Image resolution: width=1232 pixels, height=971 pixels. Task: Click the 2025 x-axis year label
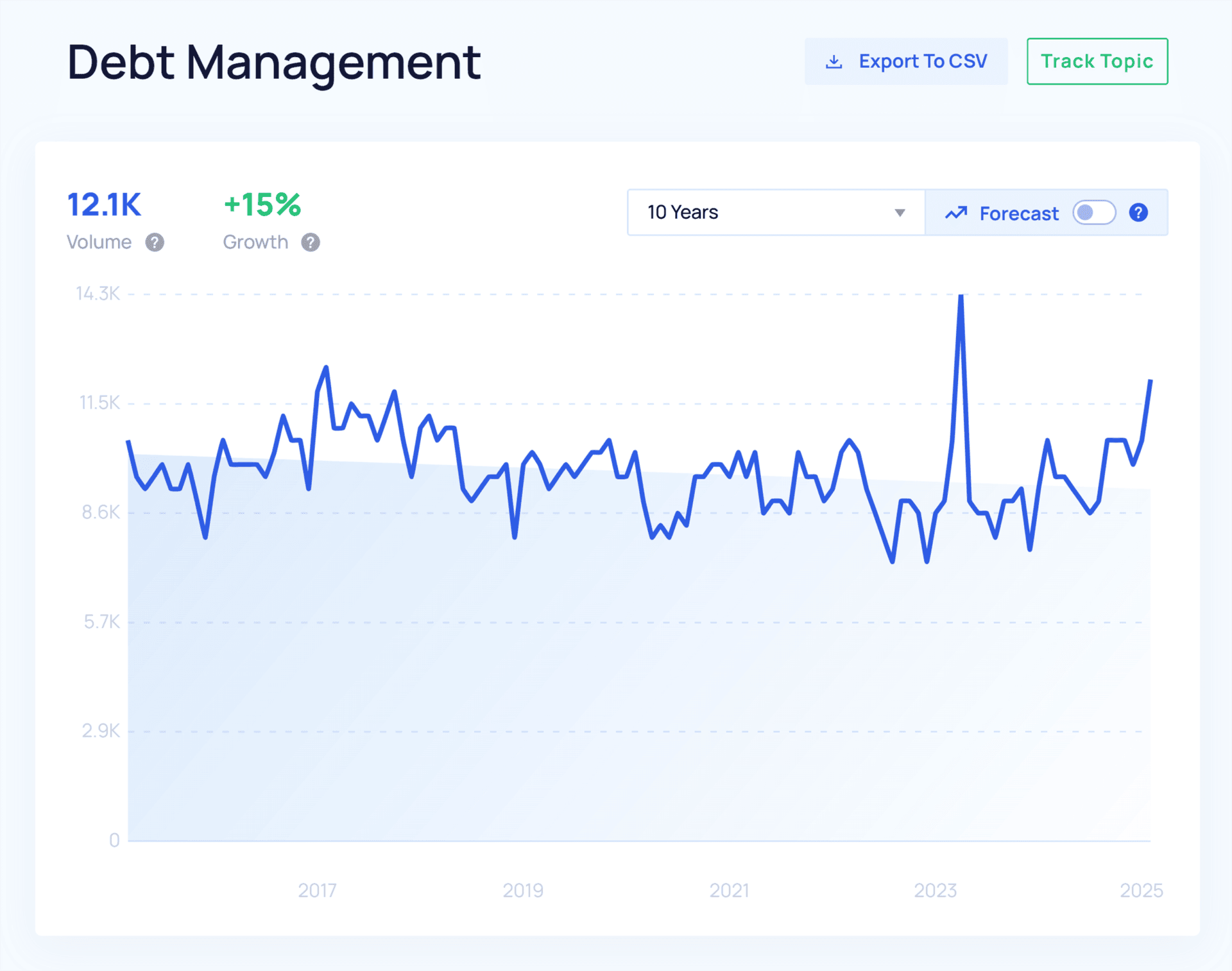[x=1141, y=890]
